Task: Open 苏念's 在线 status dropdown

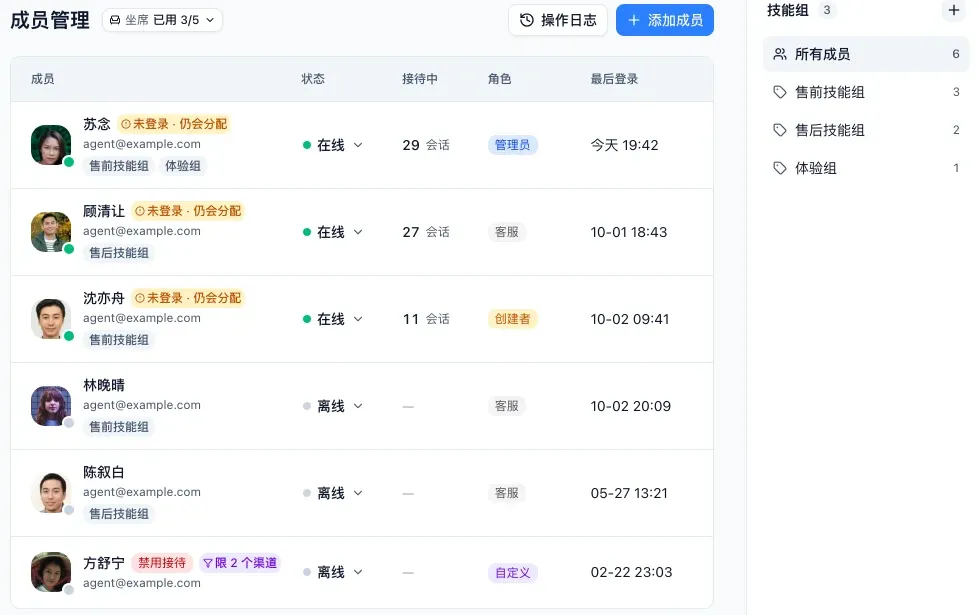Action: click(332, 145)
